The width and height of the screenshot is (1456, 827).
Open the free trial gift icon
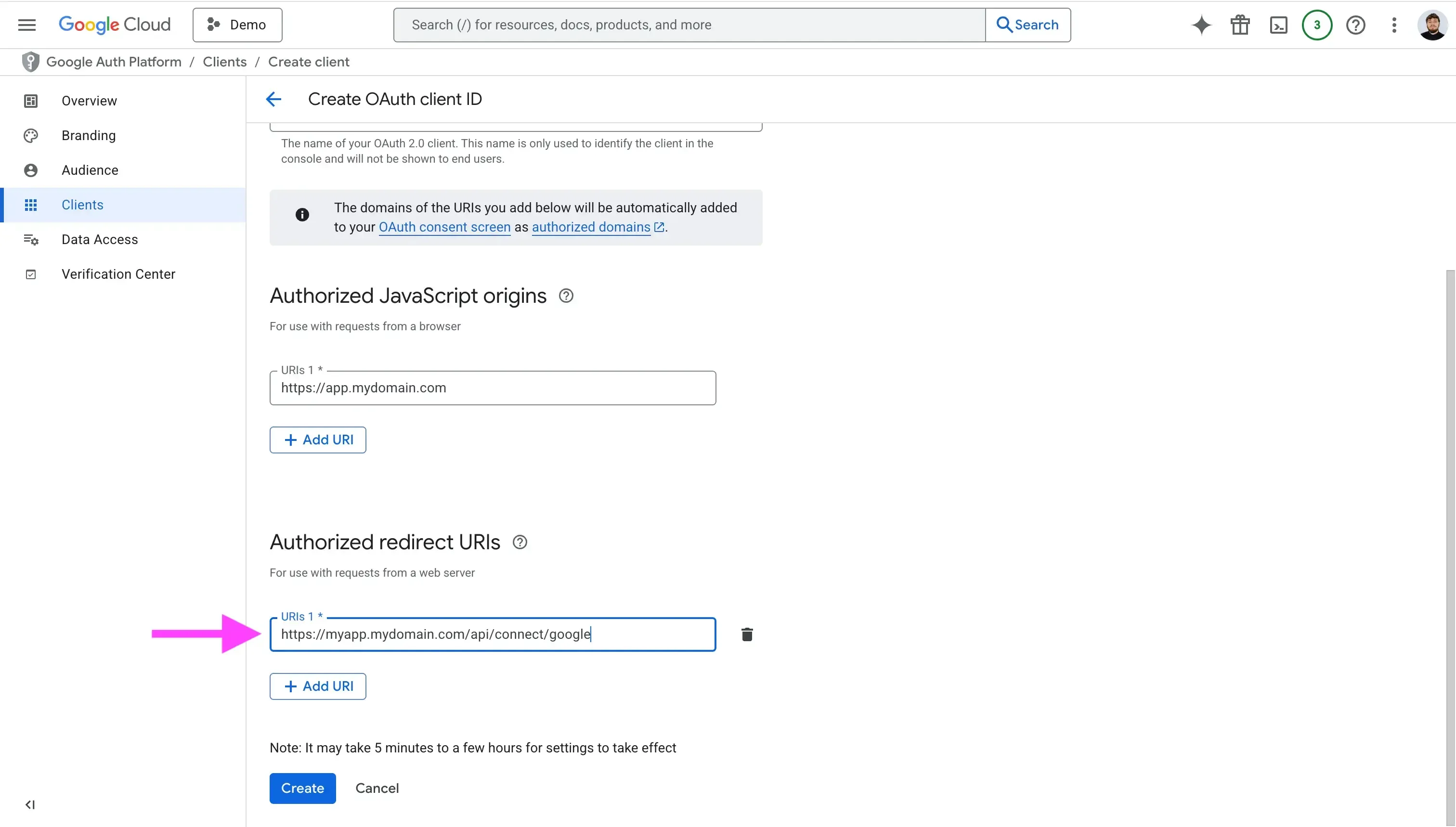click(x=1240, y=25)
